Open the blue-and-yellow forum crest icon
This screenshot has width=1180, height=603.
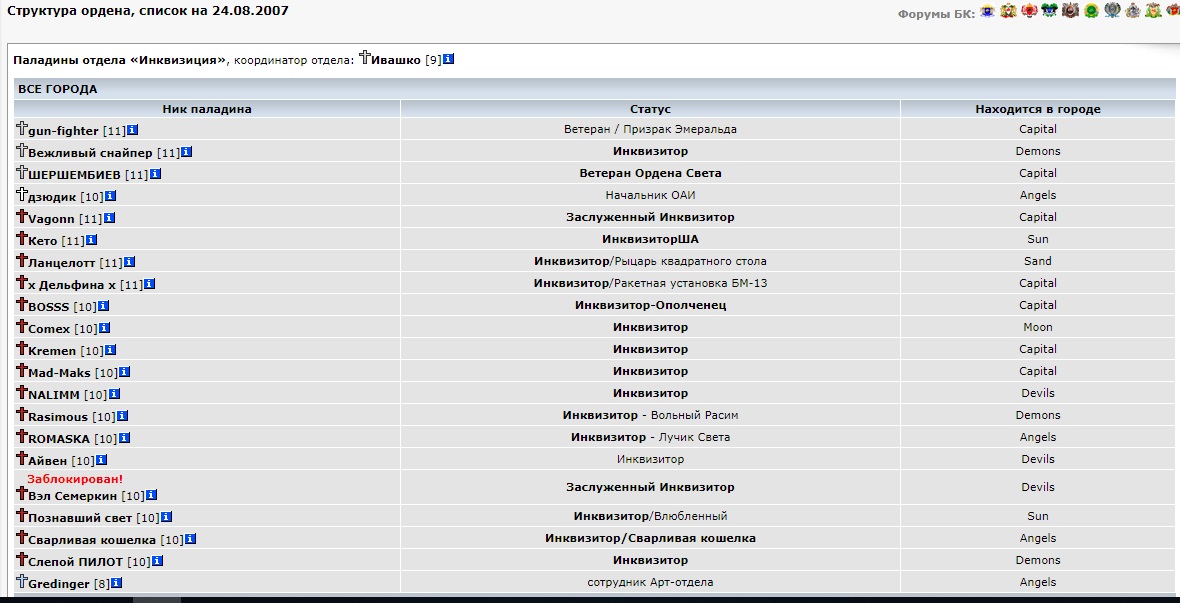click(987, 11)
